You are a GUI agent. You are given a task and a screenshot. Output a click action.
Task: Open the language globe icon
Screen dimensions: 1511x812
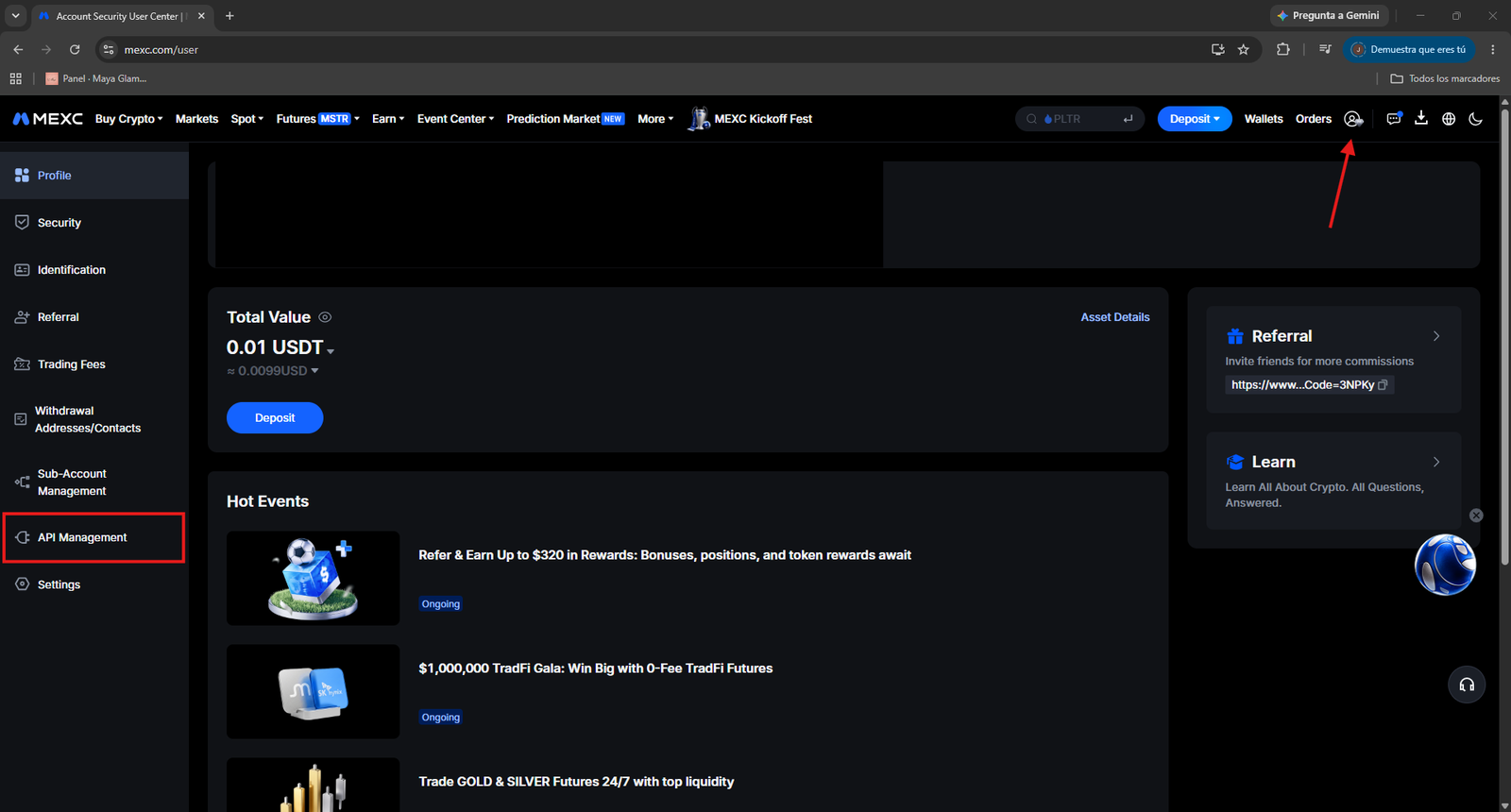pyautogui.click(x=1449, y=119)
